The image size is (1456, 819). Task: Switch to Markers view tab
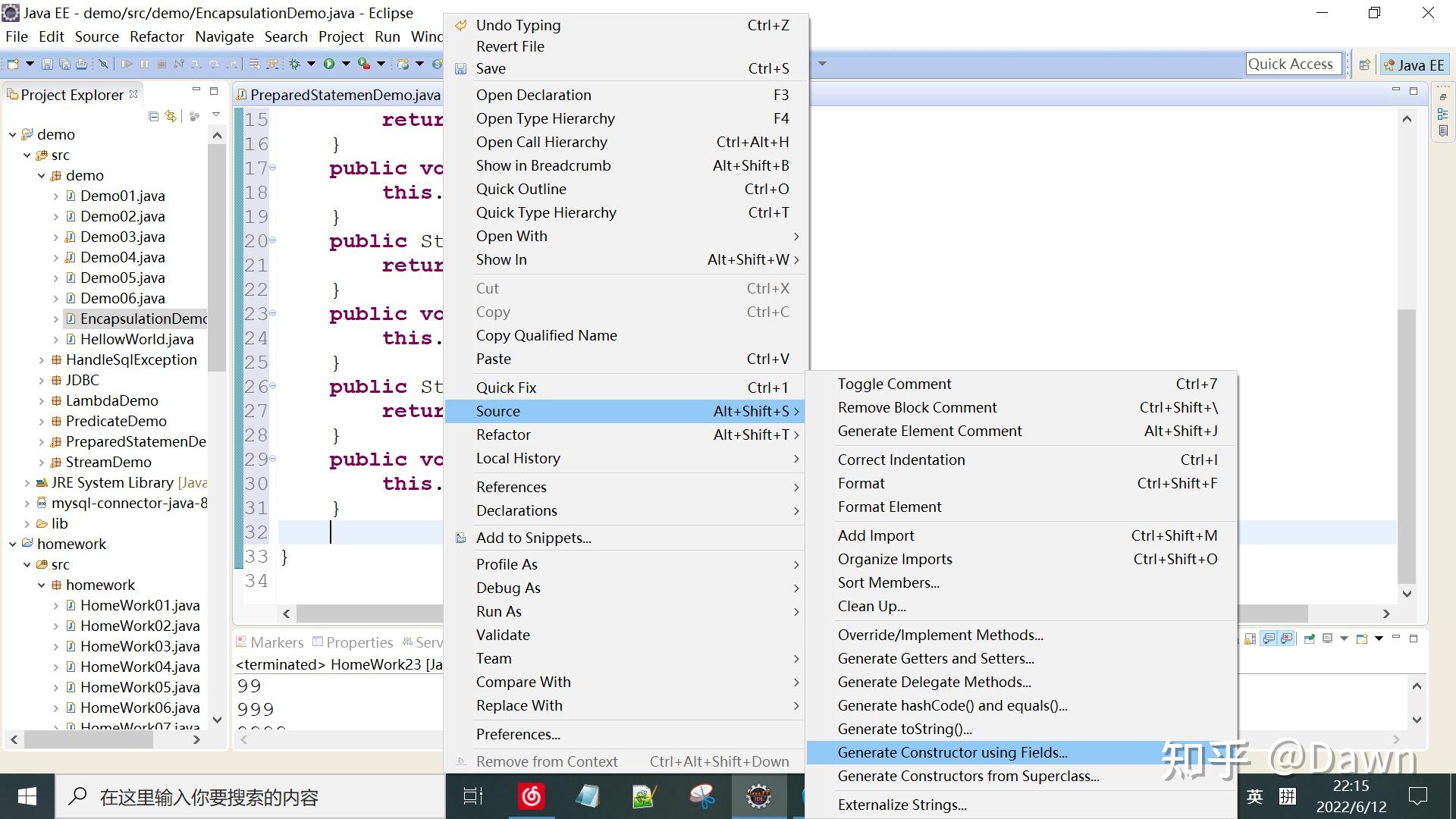(x=270, y=642)
